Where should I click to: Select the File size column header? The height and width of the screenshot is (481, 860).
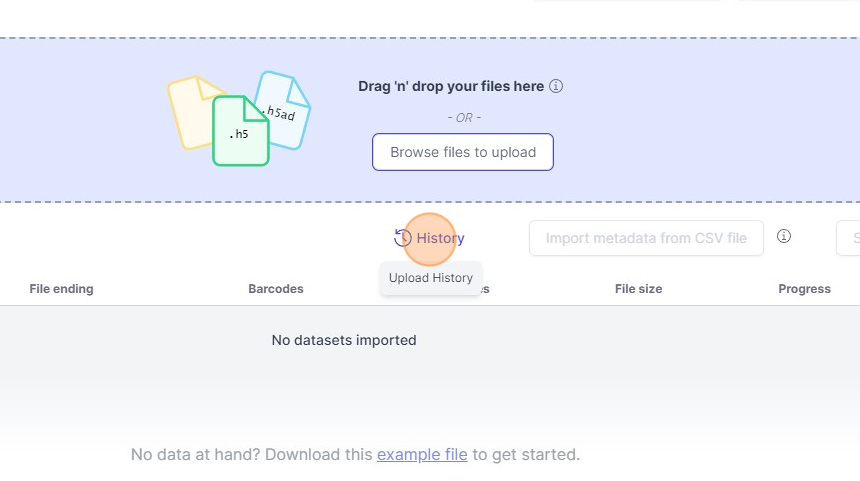click(638, 289)
